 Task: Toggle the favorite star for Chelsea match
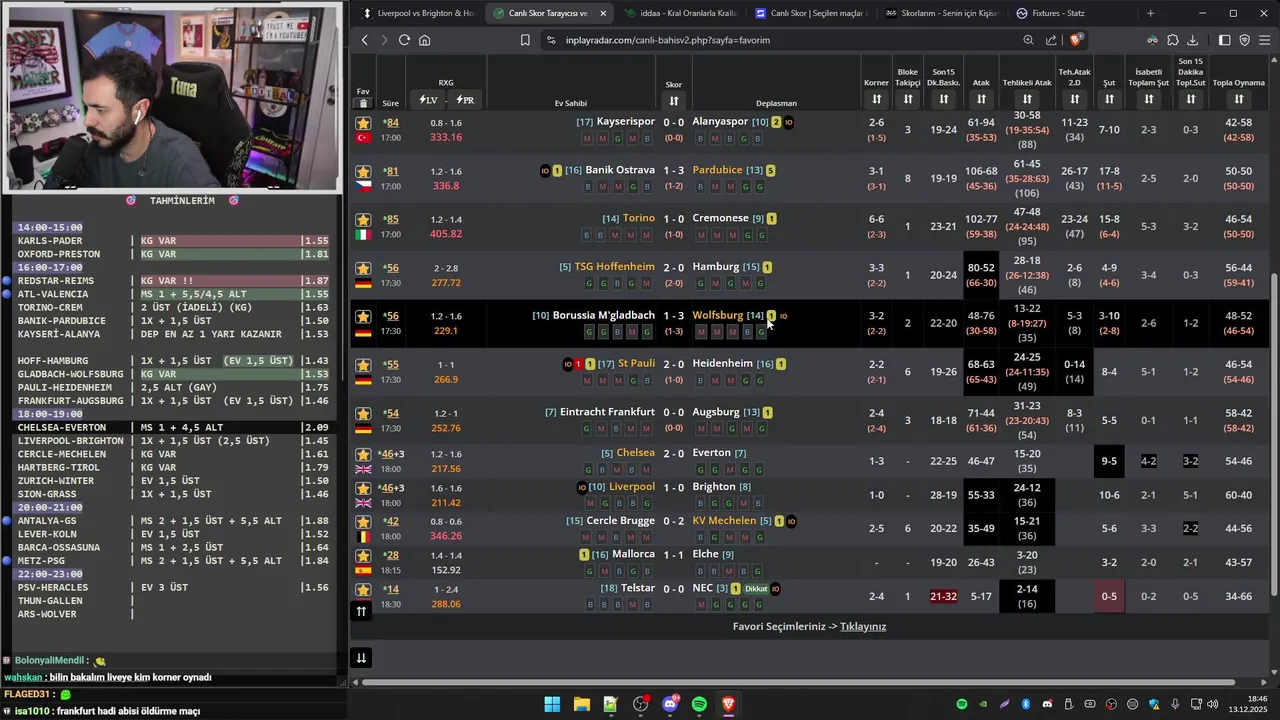pos(363,455)
